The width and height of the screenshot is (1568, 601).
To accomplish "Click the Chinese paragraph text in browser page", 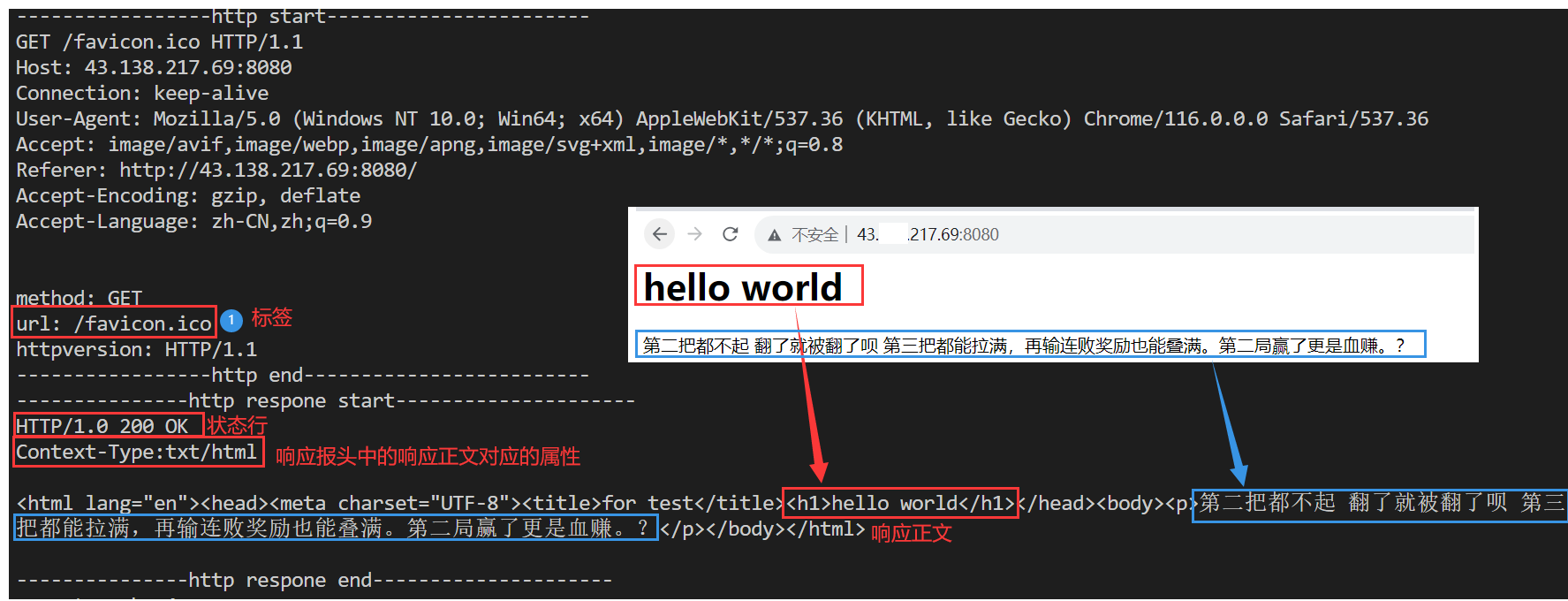I will point(1023,345).
